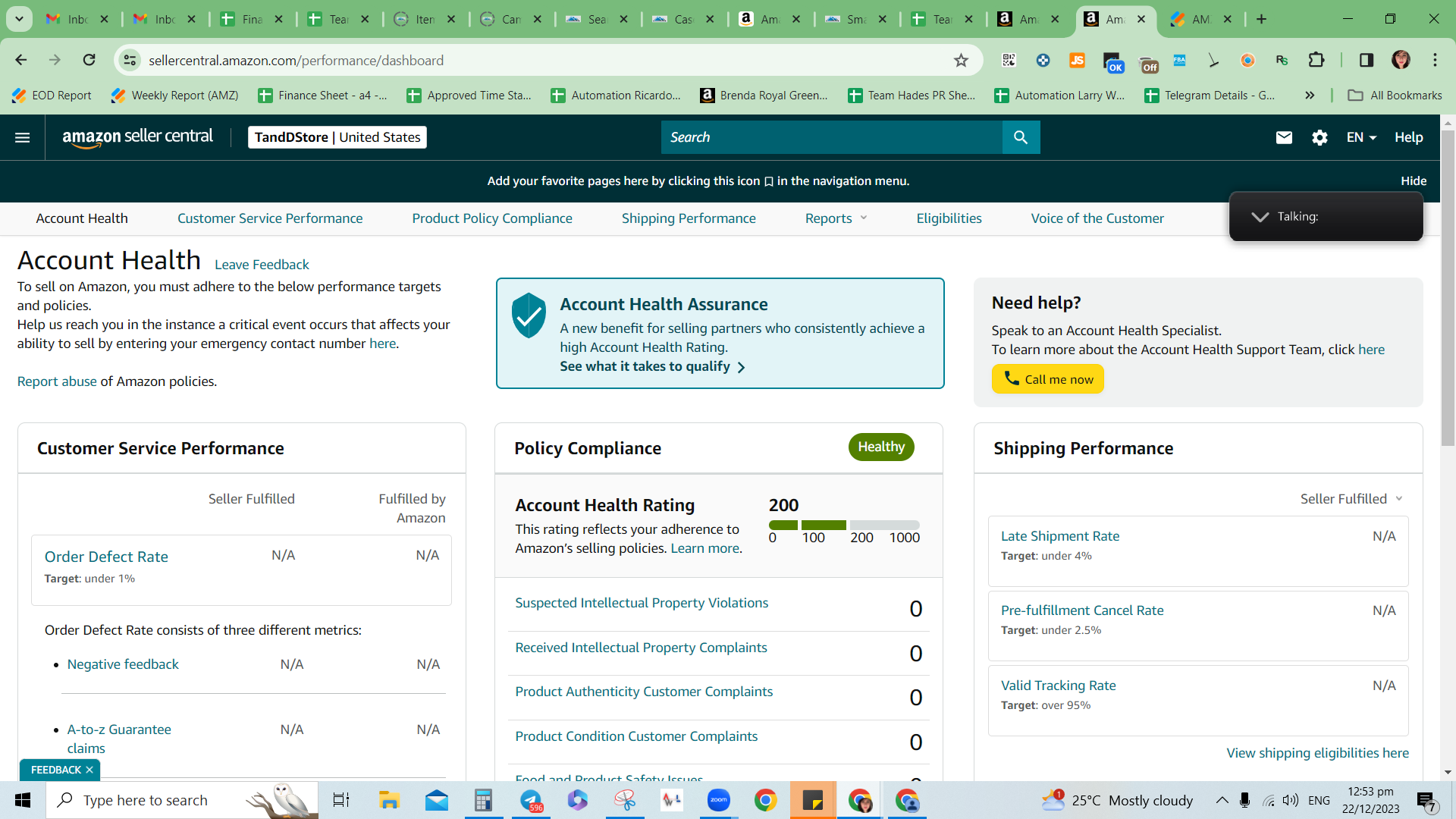This screenshot has width=1456, height=819.
Task: Open the Seller Central hamburger menu
Action: coord(23,137)
